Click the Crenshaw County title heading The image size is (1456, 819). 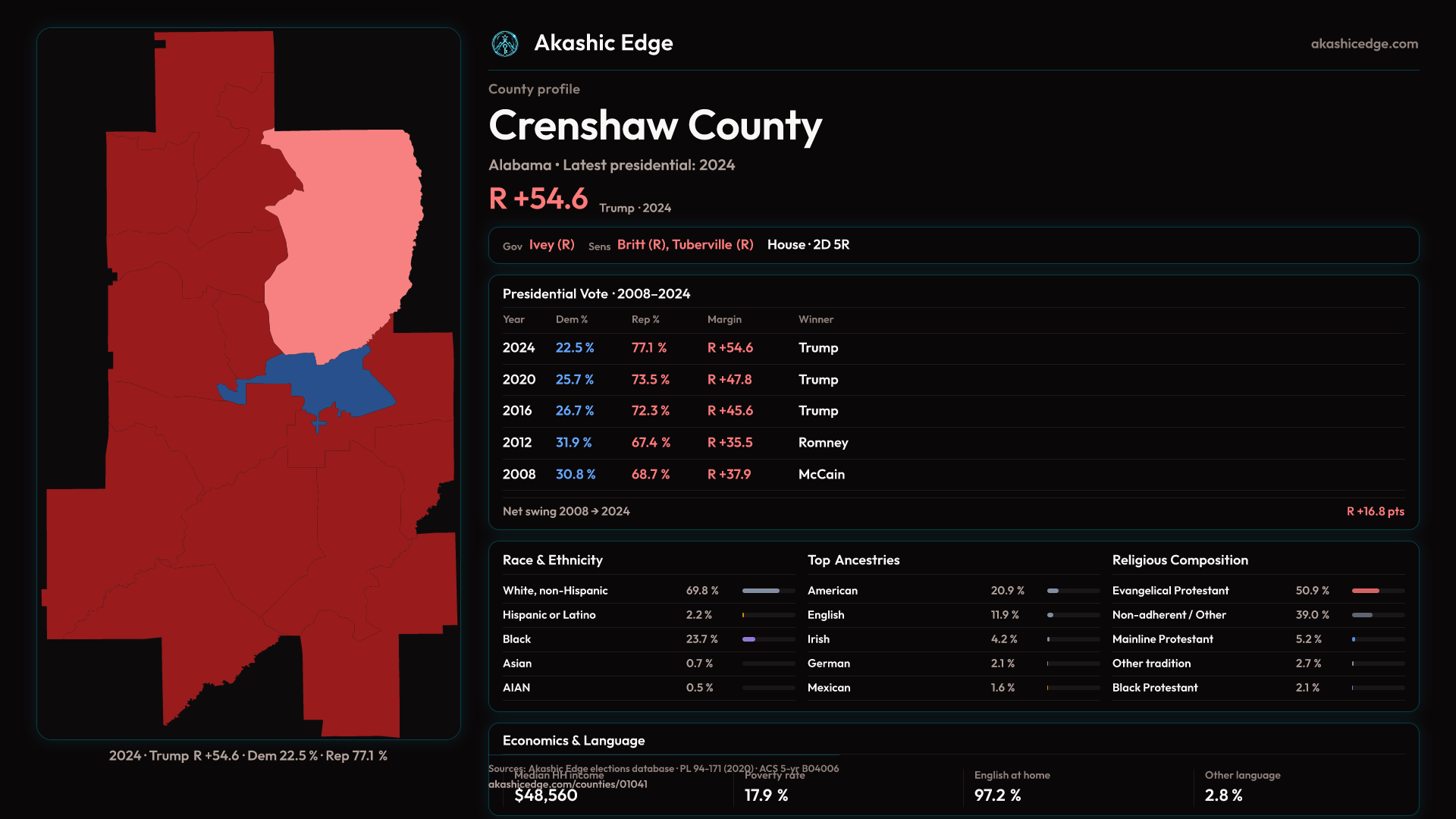(x=654, y=126)
